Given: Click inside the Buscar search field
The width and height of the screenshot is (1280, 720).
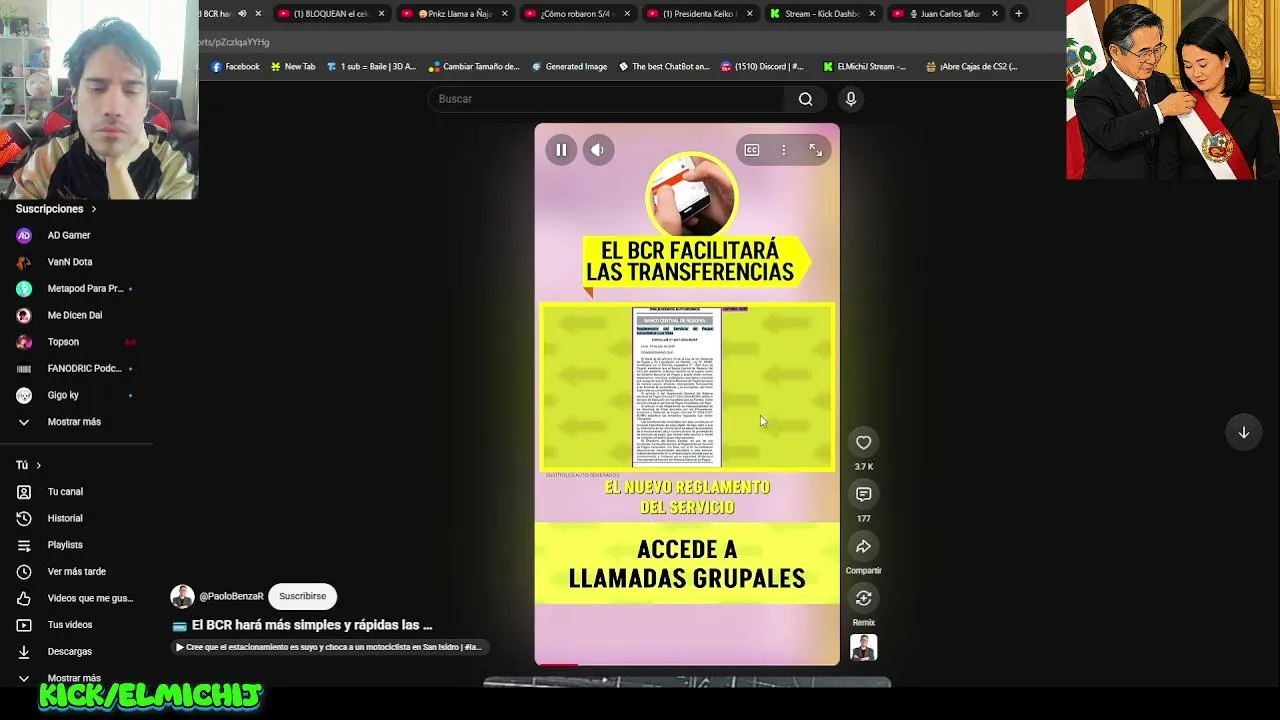Looking at the screenshot, I should [x=606, y=99].
